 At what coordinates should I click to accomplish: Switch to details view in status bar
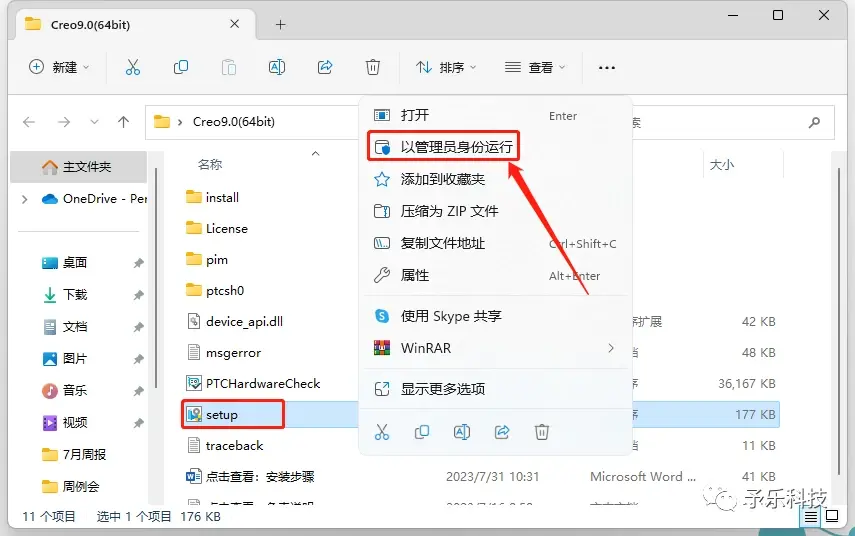tap(811, 516)
